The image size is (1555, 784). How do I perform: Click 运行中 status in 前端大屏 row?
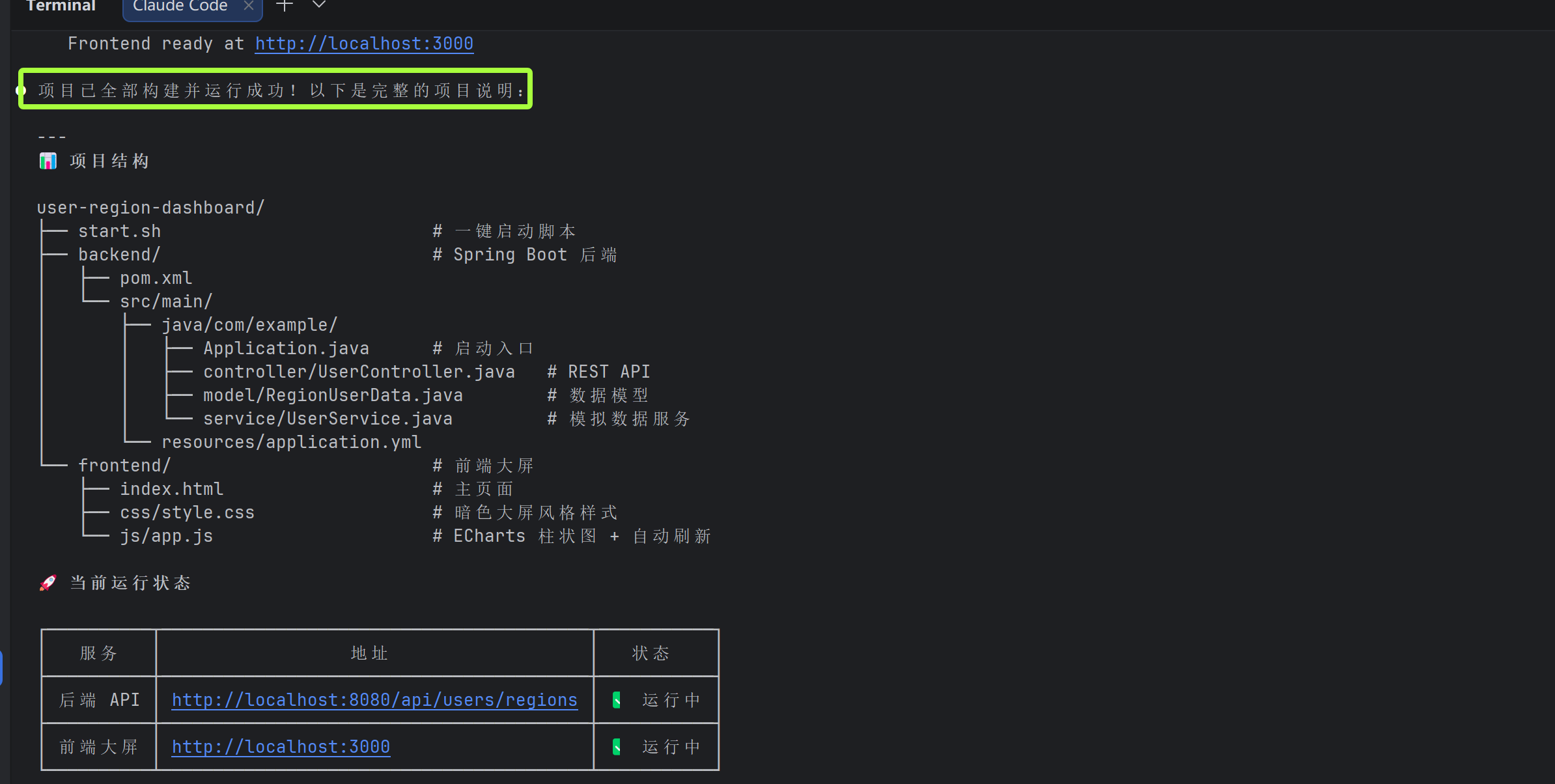click(x=671, y=747)
